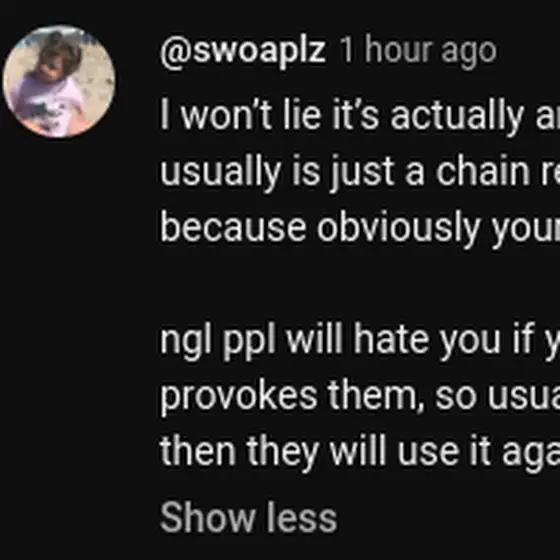Click the word 'chain' in the comment

pos(483,171)
